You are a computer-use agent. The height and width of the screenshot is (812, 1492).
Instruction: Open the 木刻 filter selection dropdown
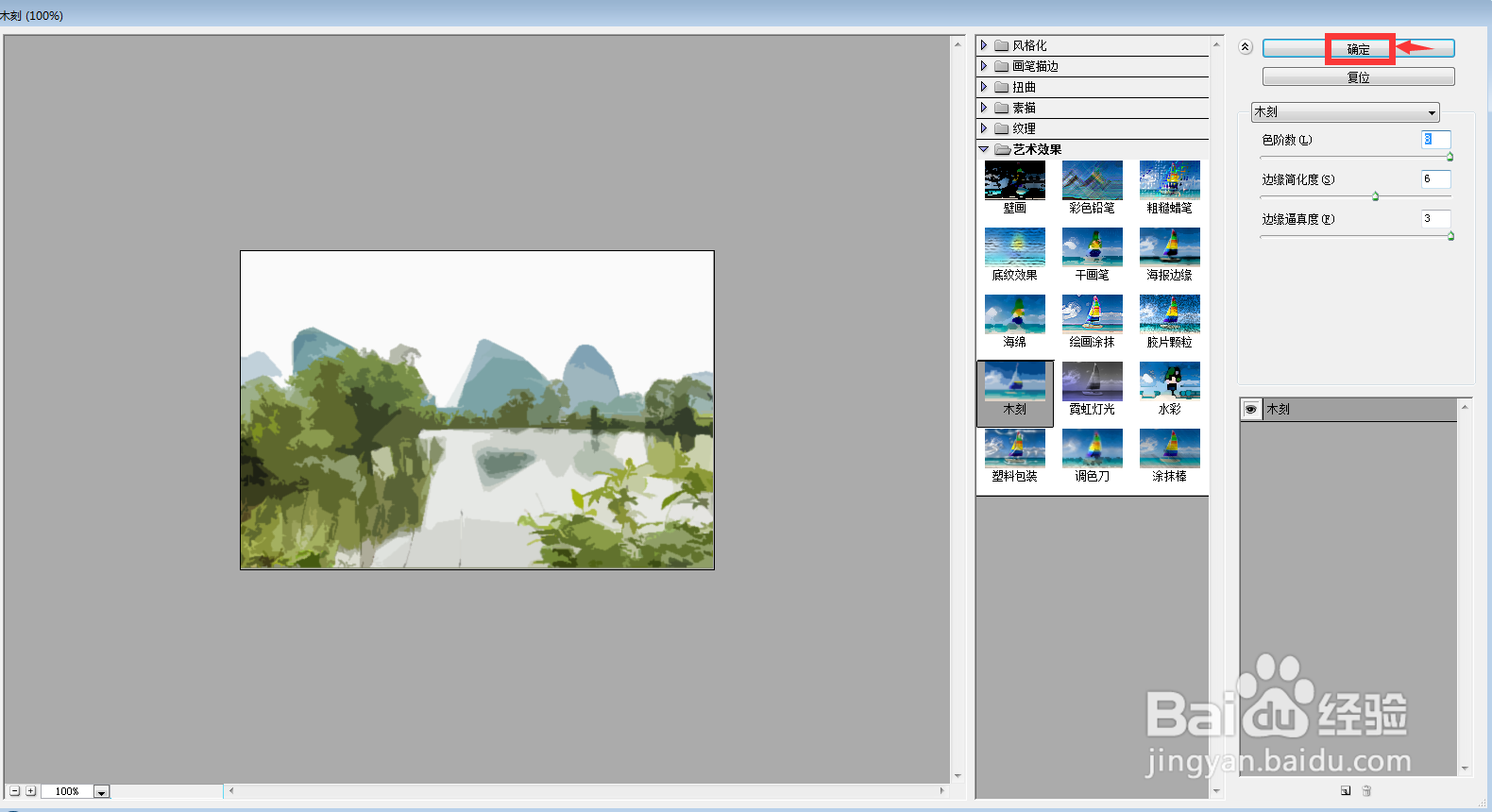tap(1346, 112)
